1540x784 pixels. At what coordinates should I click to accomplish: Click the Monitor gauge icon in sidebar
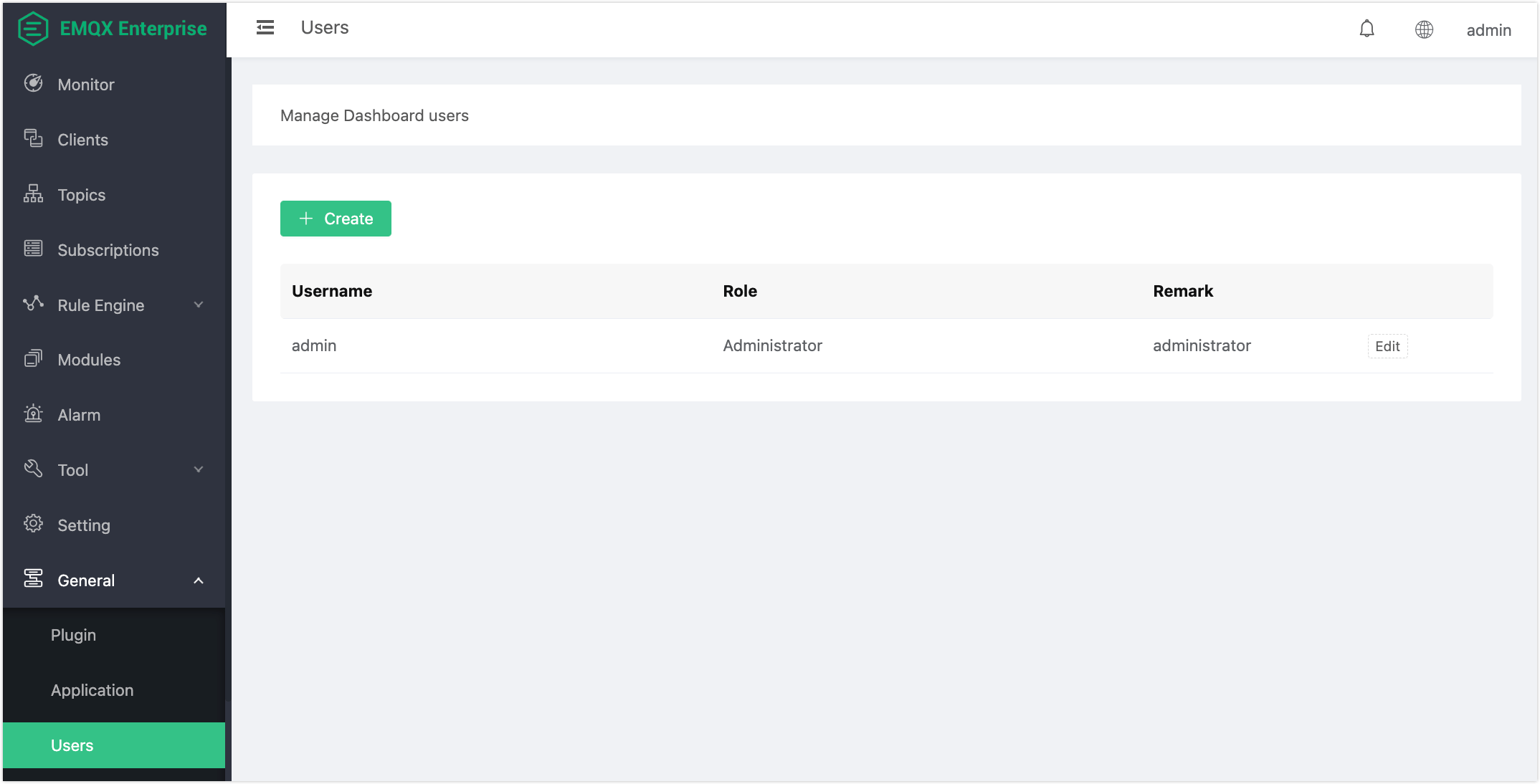[x=33, y=84]
